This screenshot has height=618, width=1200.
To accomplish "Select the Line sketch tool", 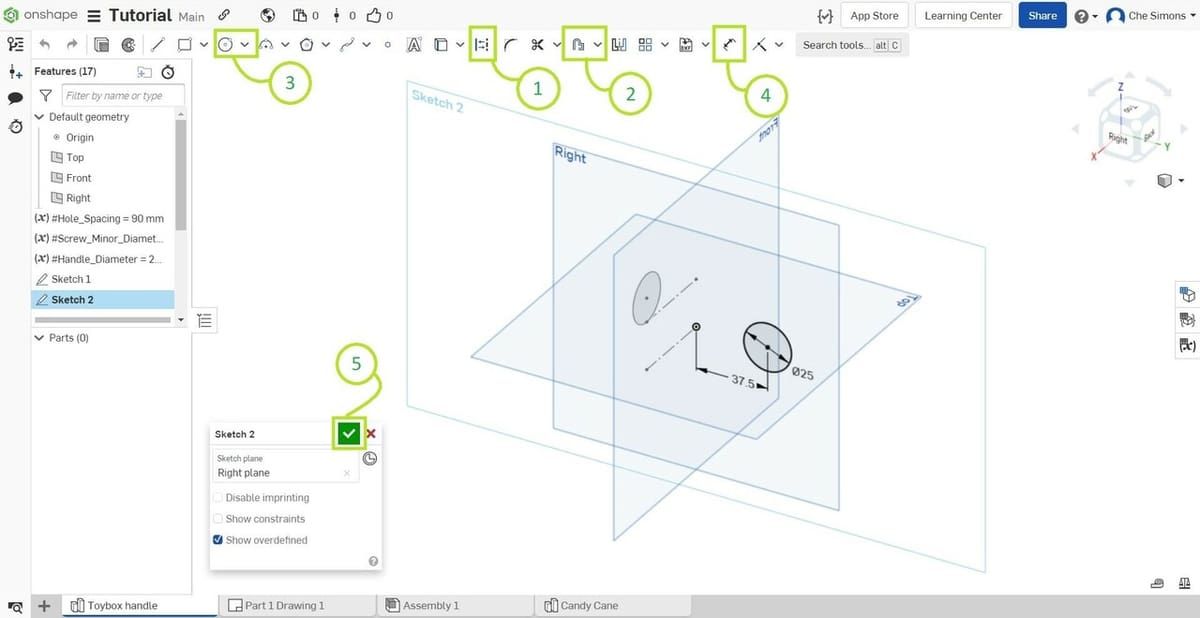I will tap(157, 44).
